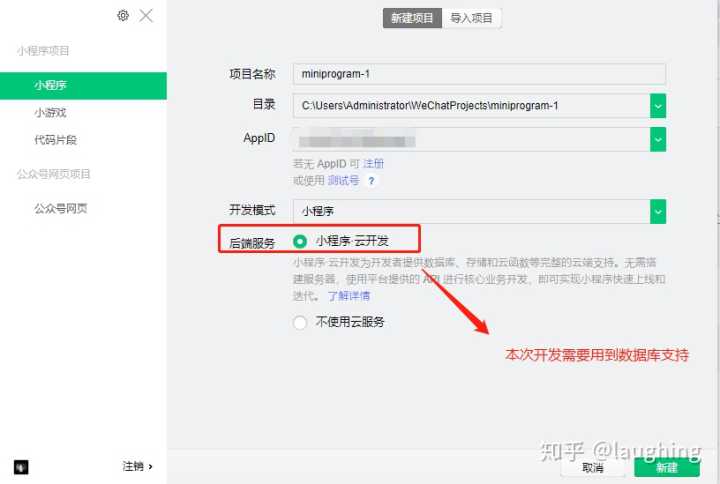Select 小程序 in the sidebar
The height and width of the screenshot is (484, 720).
click(x=50, y=86)
